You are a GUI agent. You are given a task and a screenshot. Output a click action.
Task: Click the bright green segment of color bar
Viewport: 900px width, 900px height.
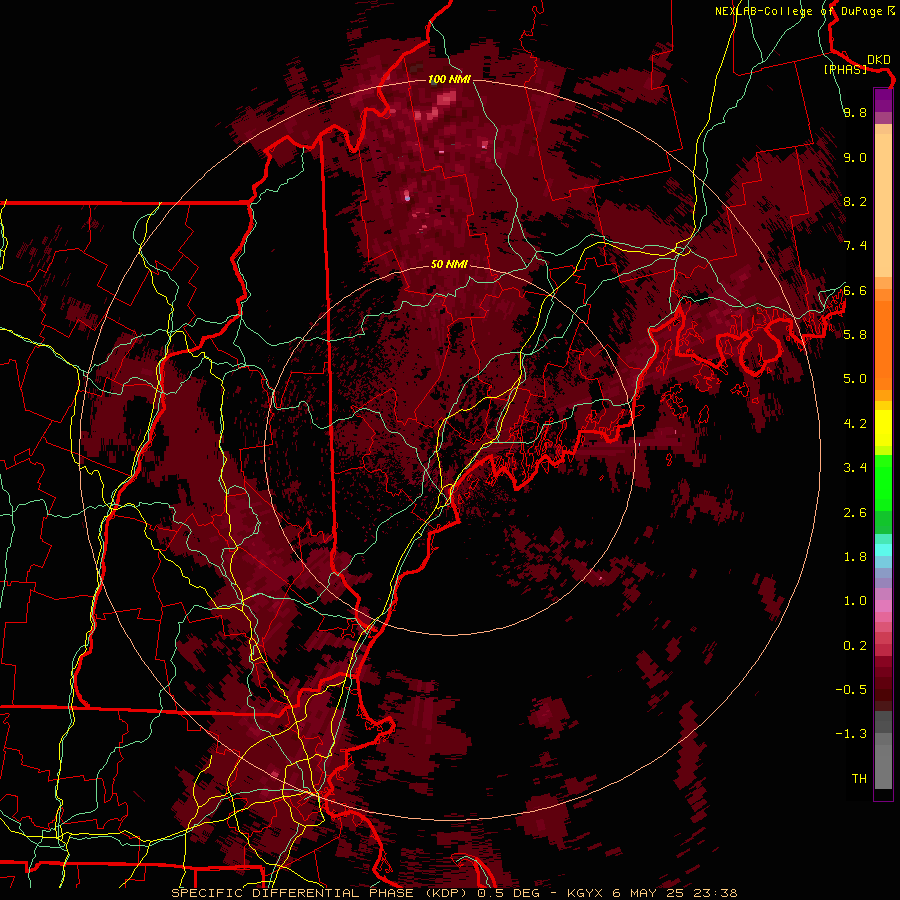883,485
